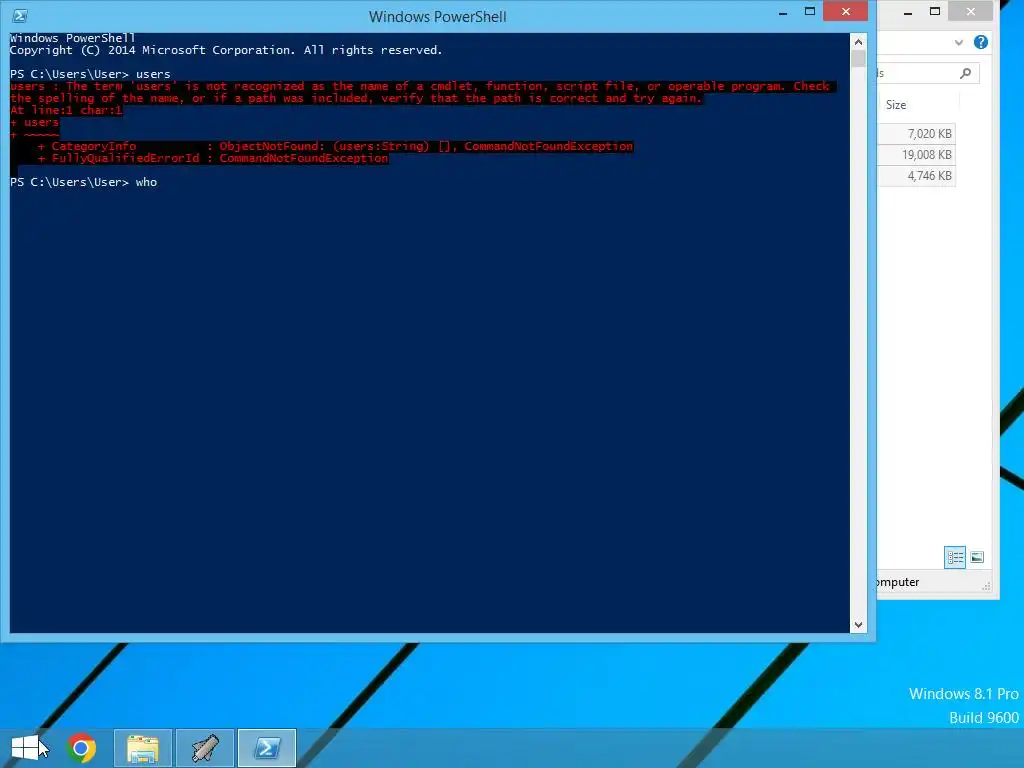Click the 'At line:1 char:1' error text
1024x768 pixels.
[66, 110]
